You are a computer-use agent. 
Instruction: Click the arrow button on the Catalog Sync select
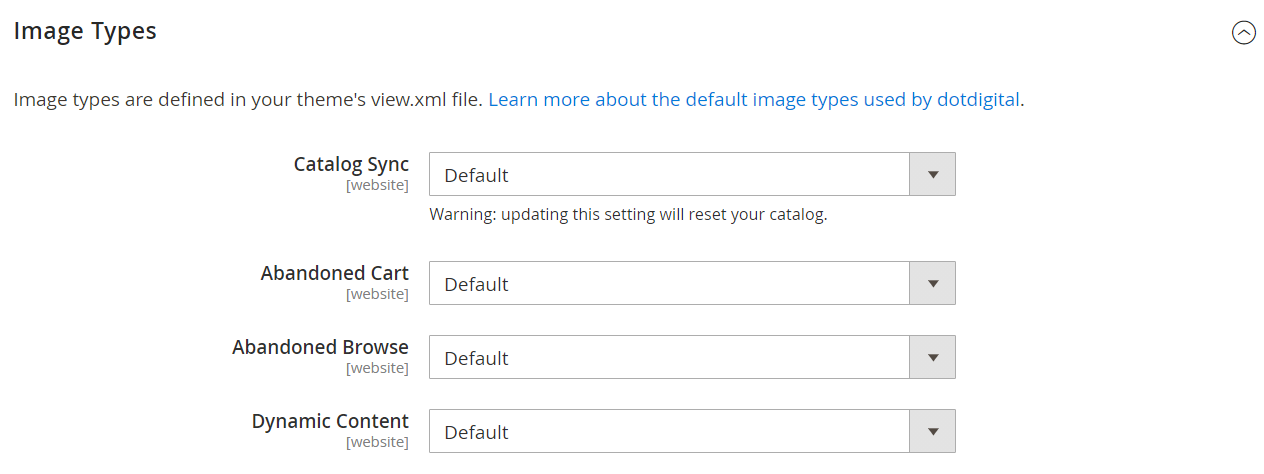[932, 174]
